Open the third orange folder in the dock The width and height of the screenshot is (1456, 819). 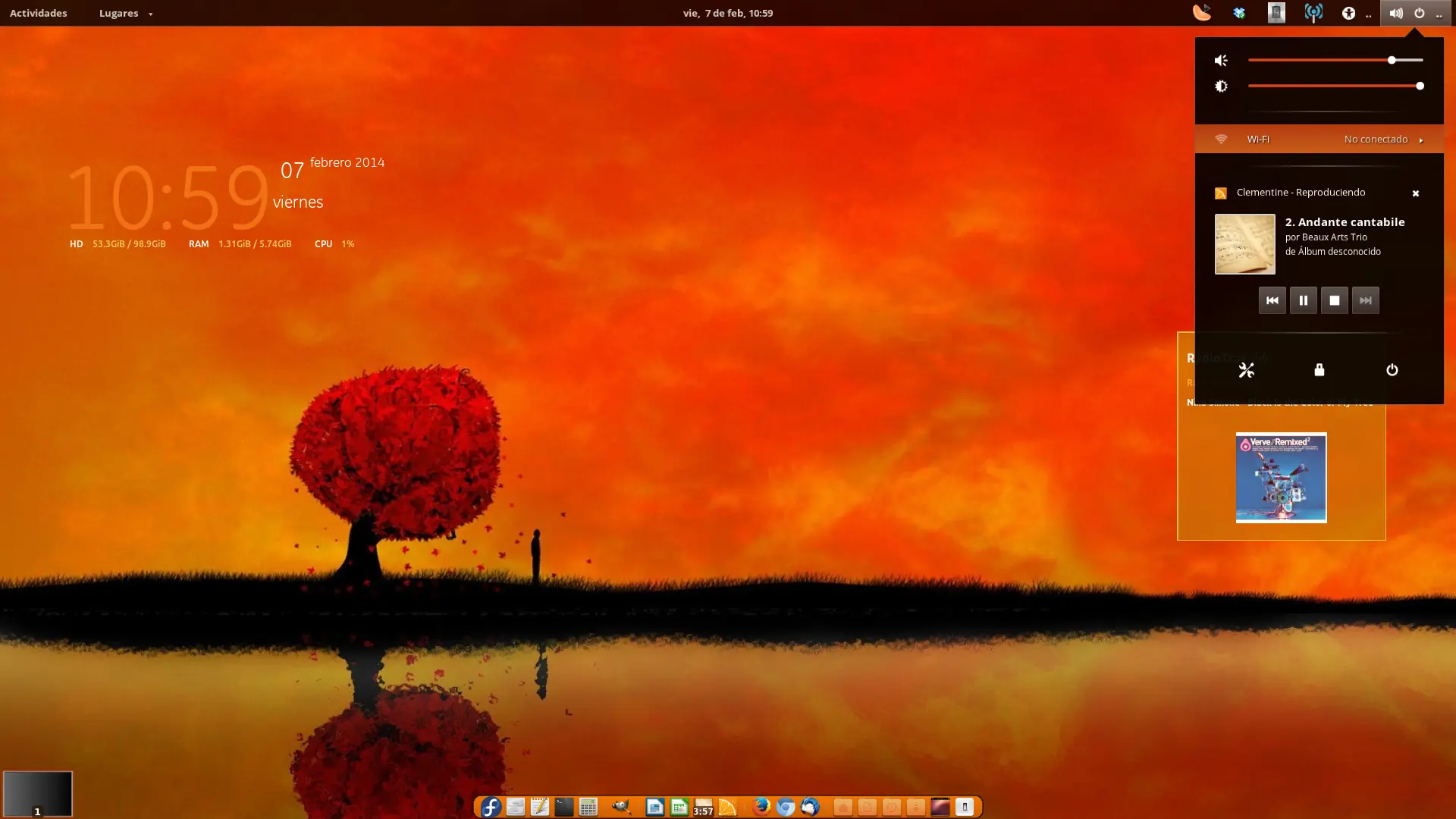coord(892,808)
